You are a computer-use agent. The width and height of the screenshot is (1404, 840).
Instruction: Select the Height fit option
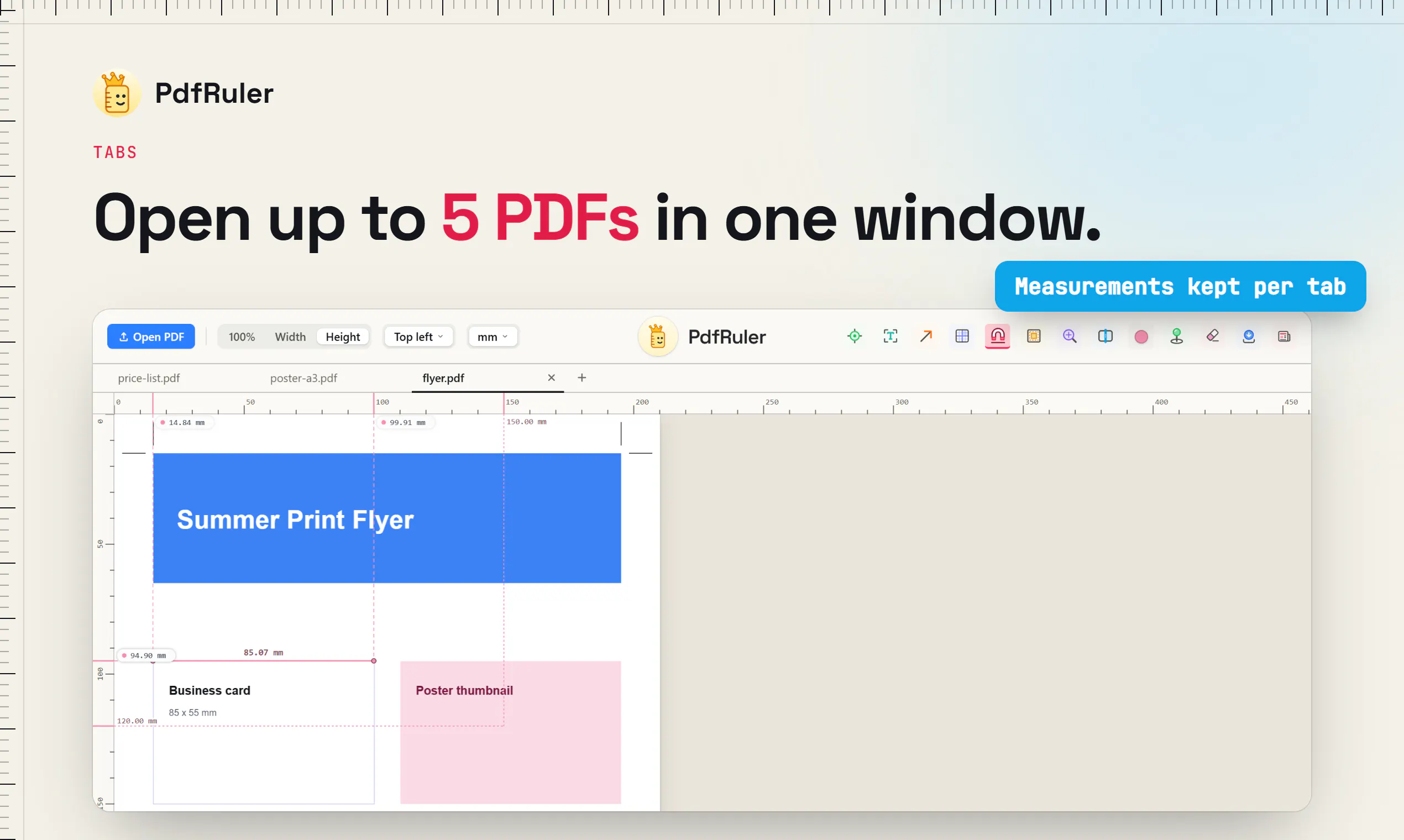[x=343, y=337]
